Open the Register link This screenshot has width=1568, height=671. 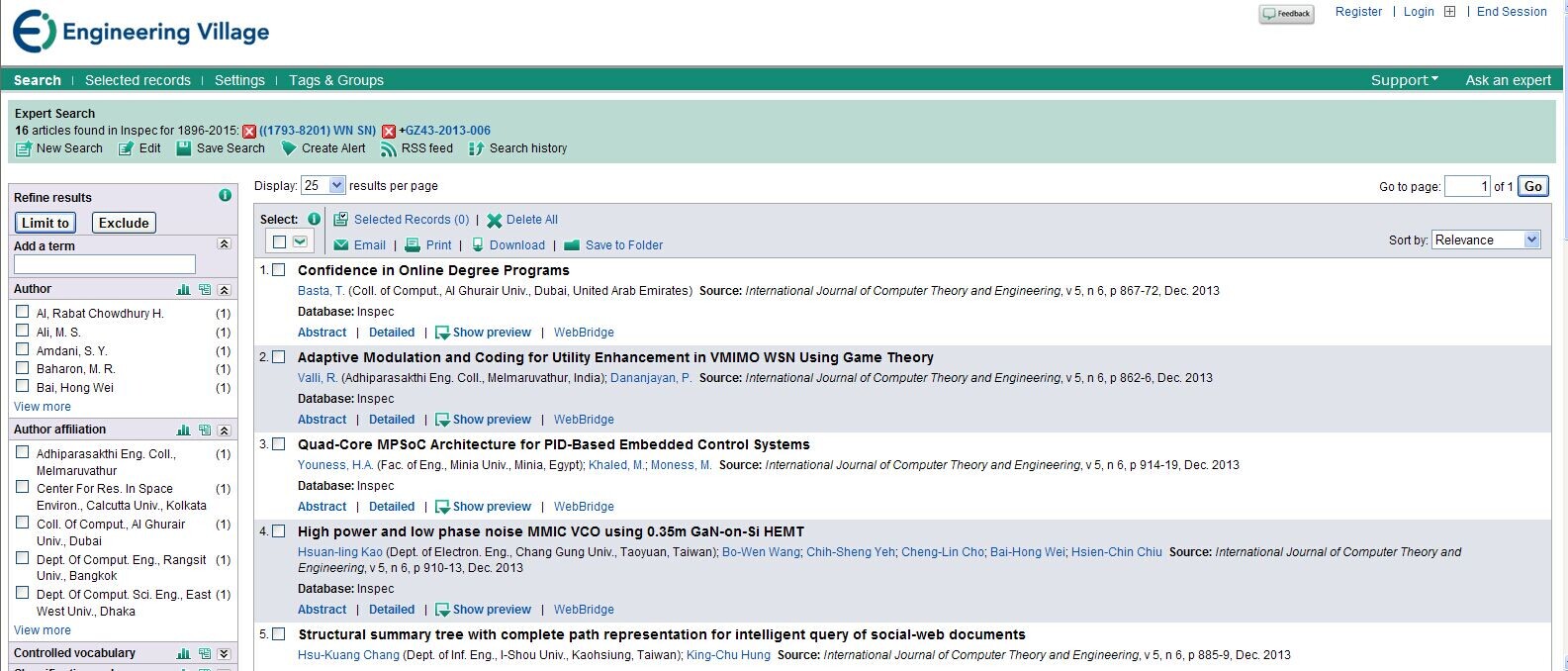(x=1358, y=12)
